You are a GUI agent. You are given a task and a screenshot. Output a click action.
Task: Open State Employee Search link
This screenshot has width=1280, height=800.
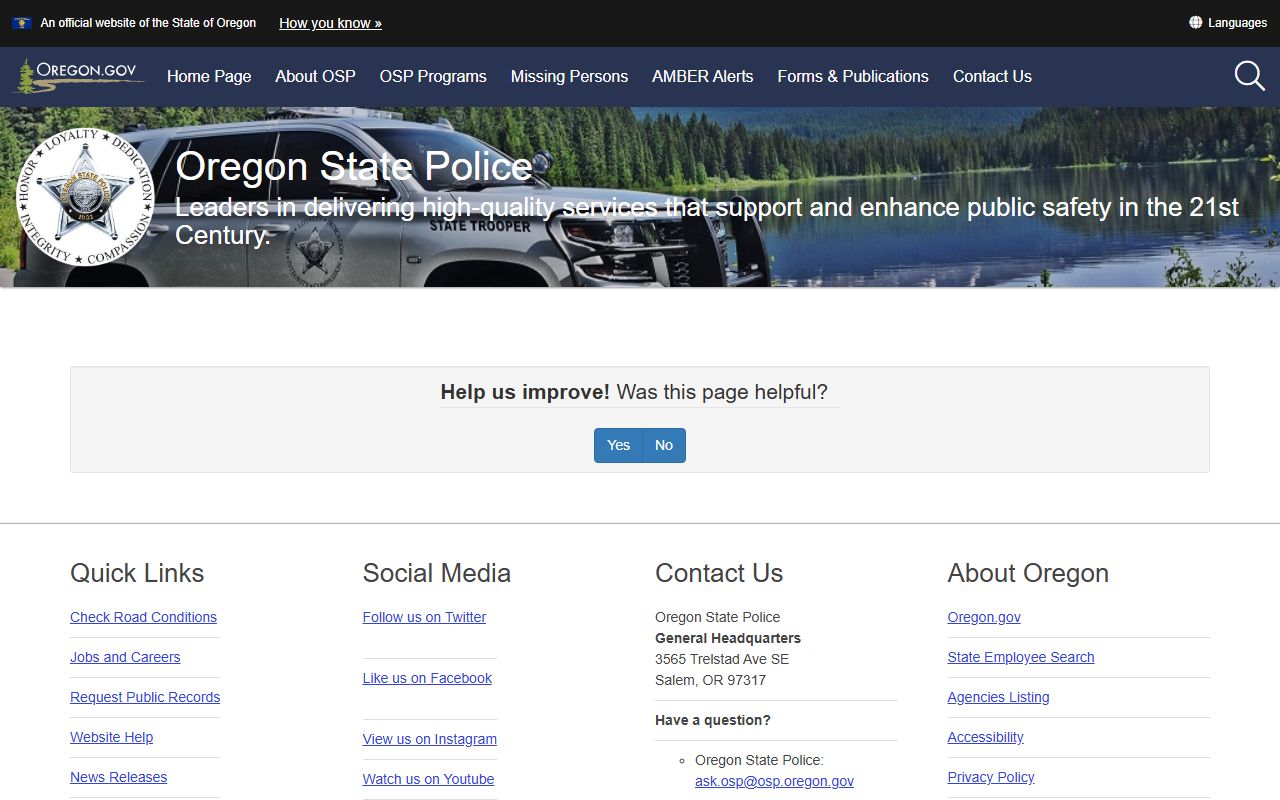pyautogui.click(x=1021, y=657)
